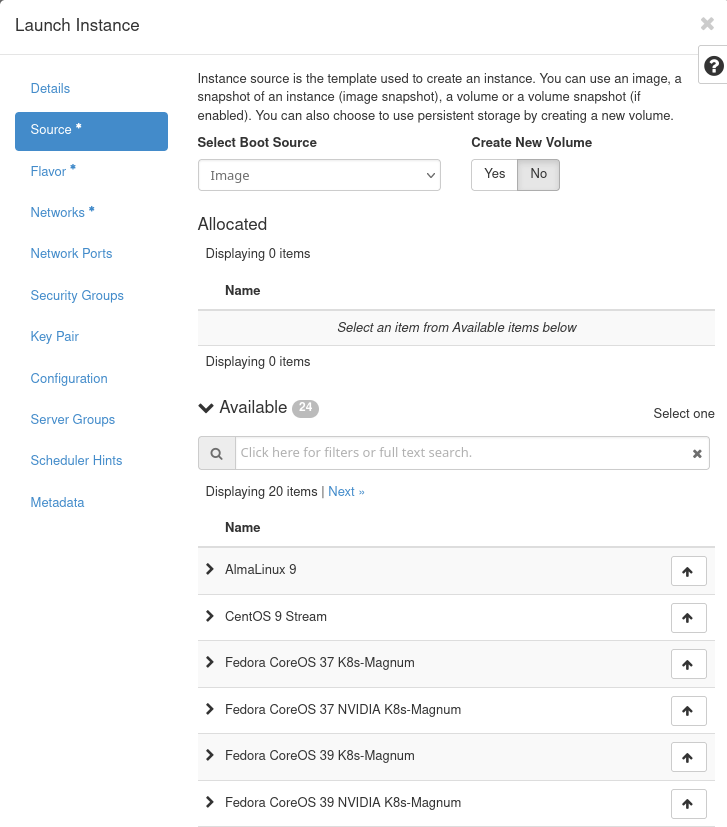Click the Next page link
727x827 pixels.
point(346,492)
